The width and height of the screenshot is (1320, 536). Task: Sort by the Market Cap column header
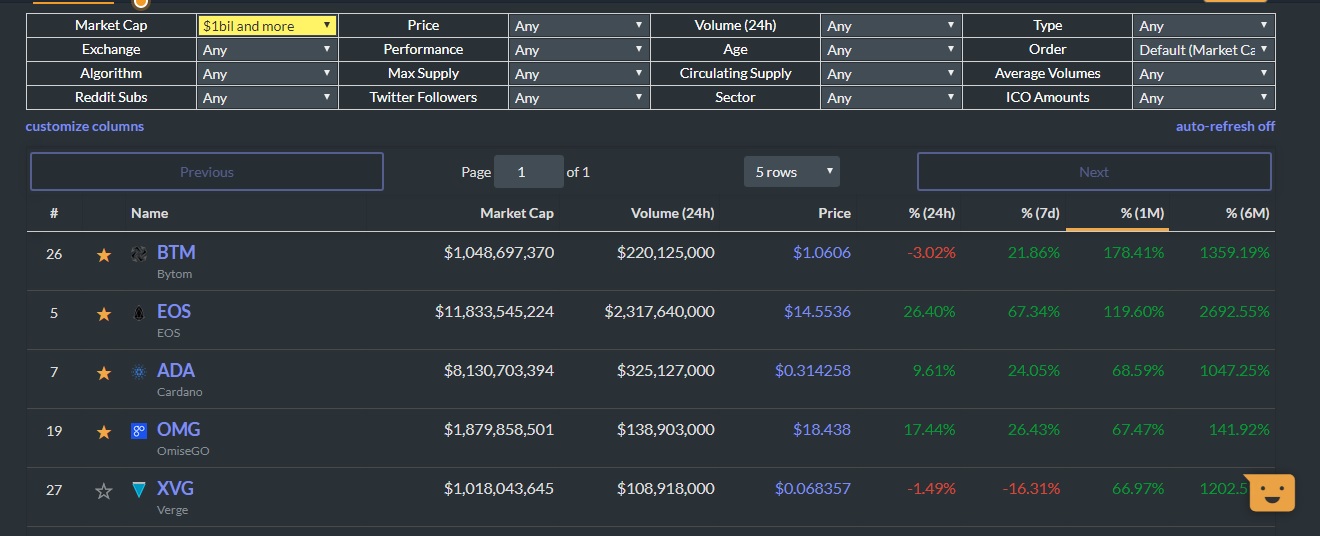pos(517,213)
